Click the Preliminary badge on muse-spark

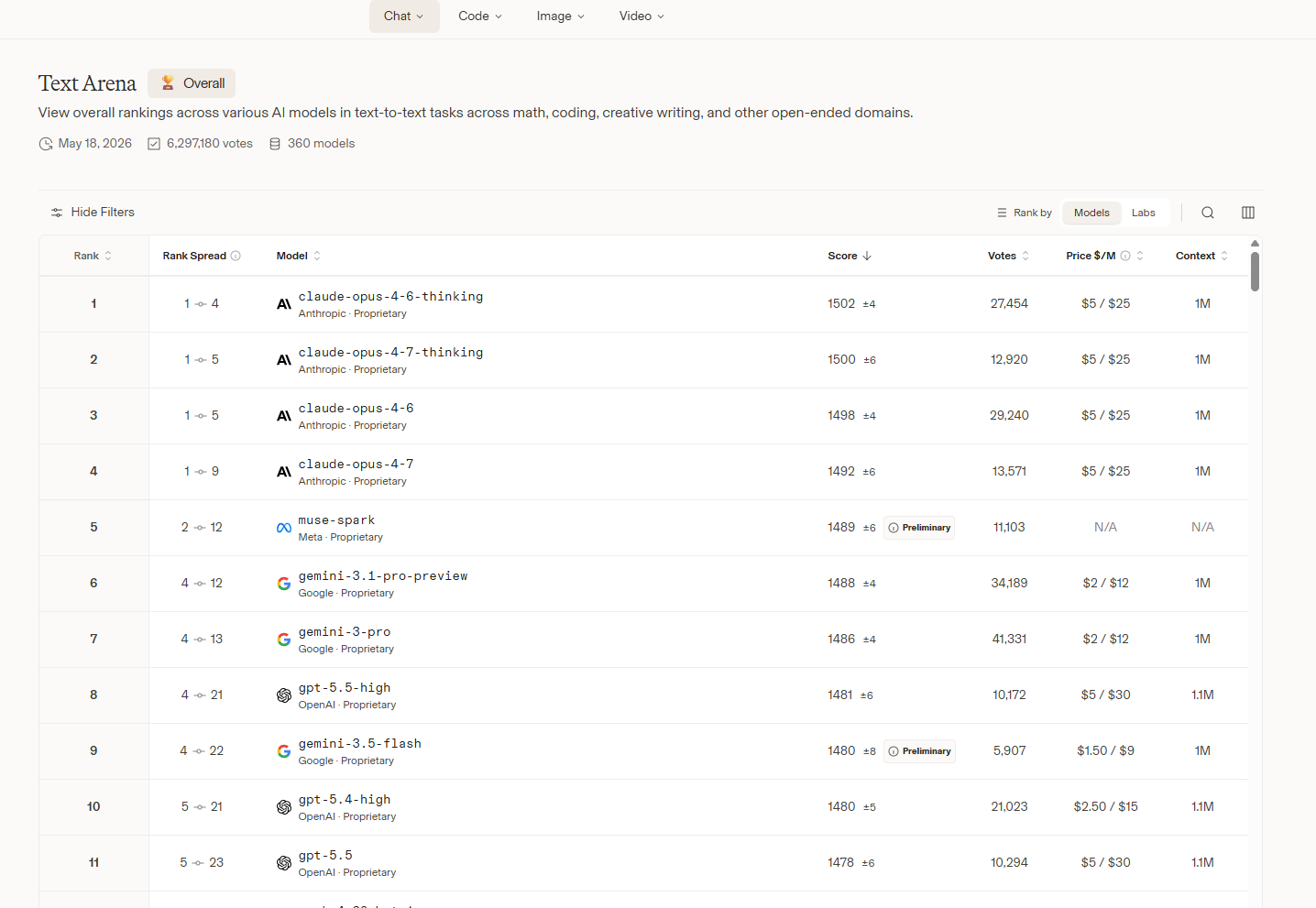point(919,528)
